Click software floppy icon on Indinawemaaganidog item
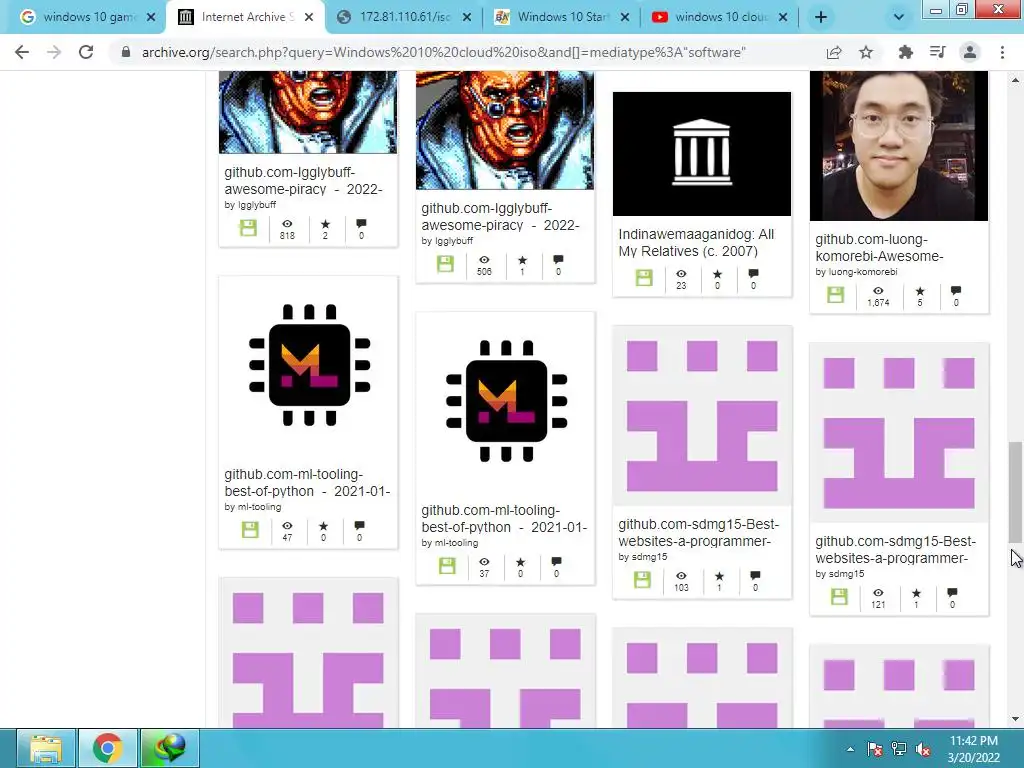 pyautogui.click(x=644, y=278)
